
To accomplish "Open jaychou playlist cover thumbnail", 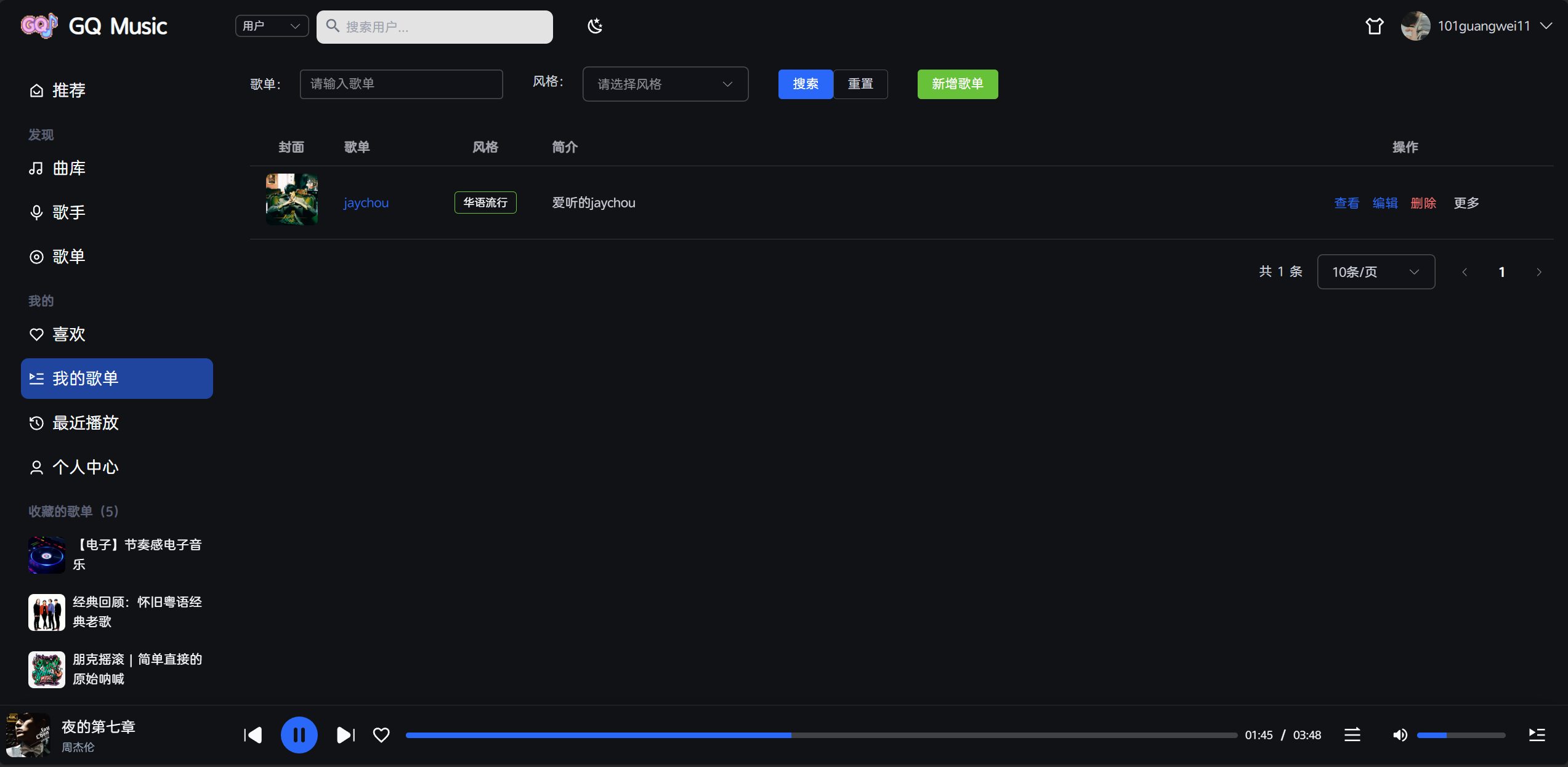I will pyautogui.click(x=291, y=199).
